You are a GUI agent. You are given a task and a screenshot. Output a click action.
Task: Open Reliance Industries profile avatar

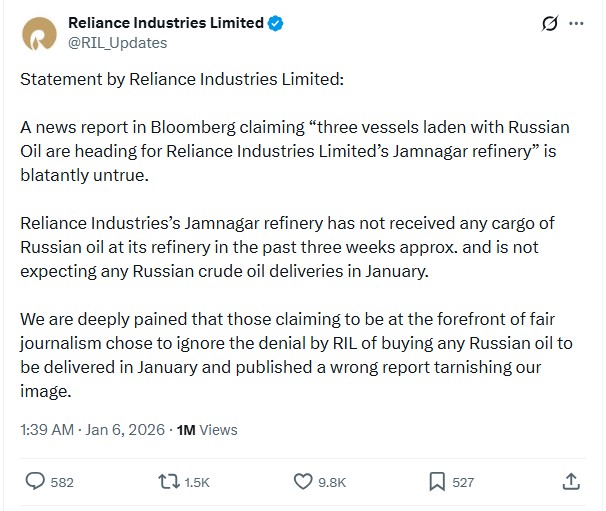click(x=39, y=33)
